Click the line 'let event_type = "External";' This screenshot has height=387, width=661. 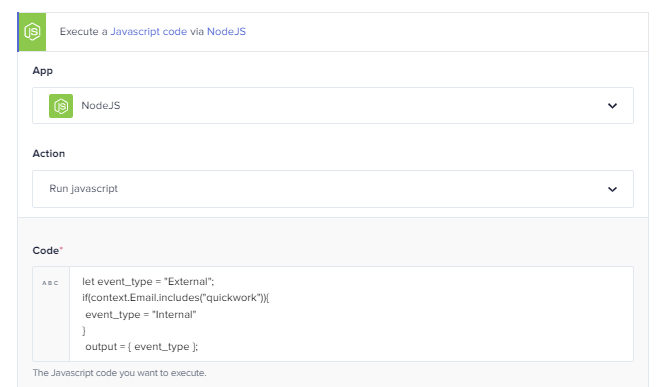click(x=148, y=282)
